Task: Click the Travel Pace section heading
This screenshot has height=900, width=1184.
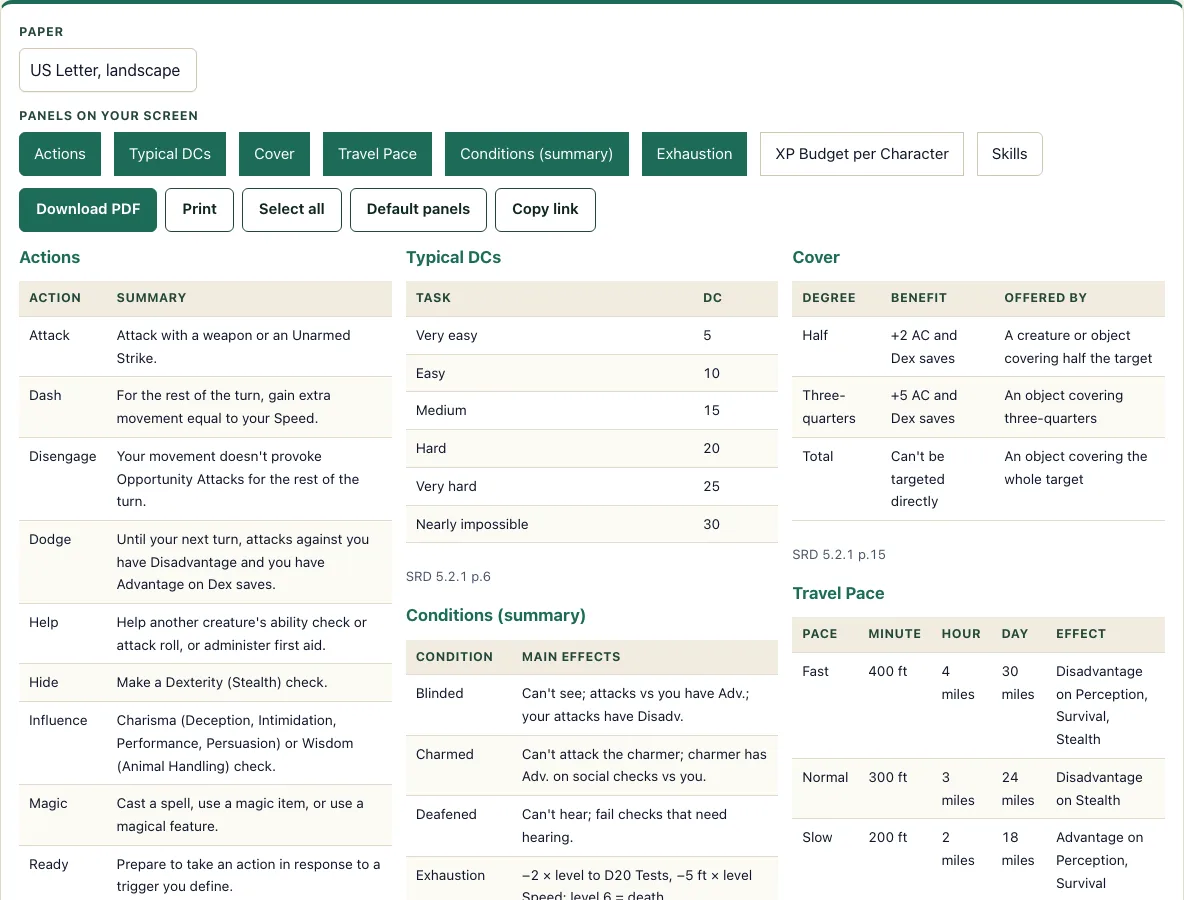Action: point(838,593)
